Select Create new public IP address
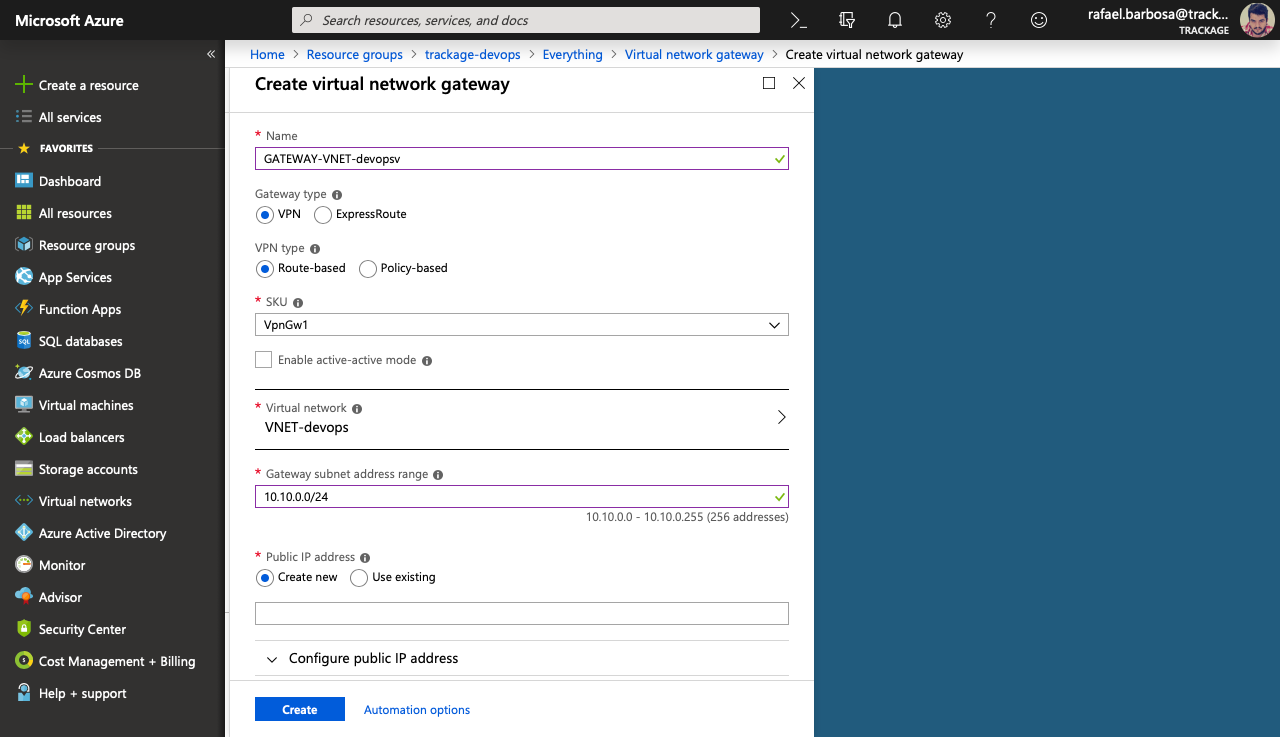 coord(265,578)
